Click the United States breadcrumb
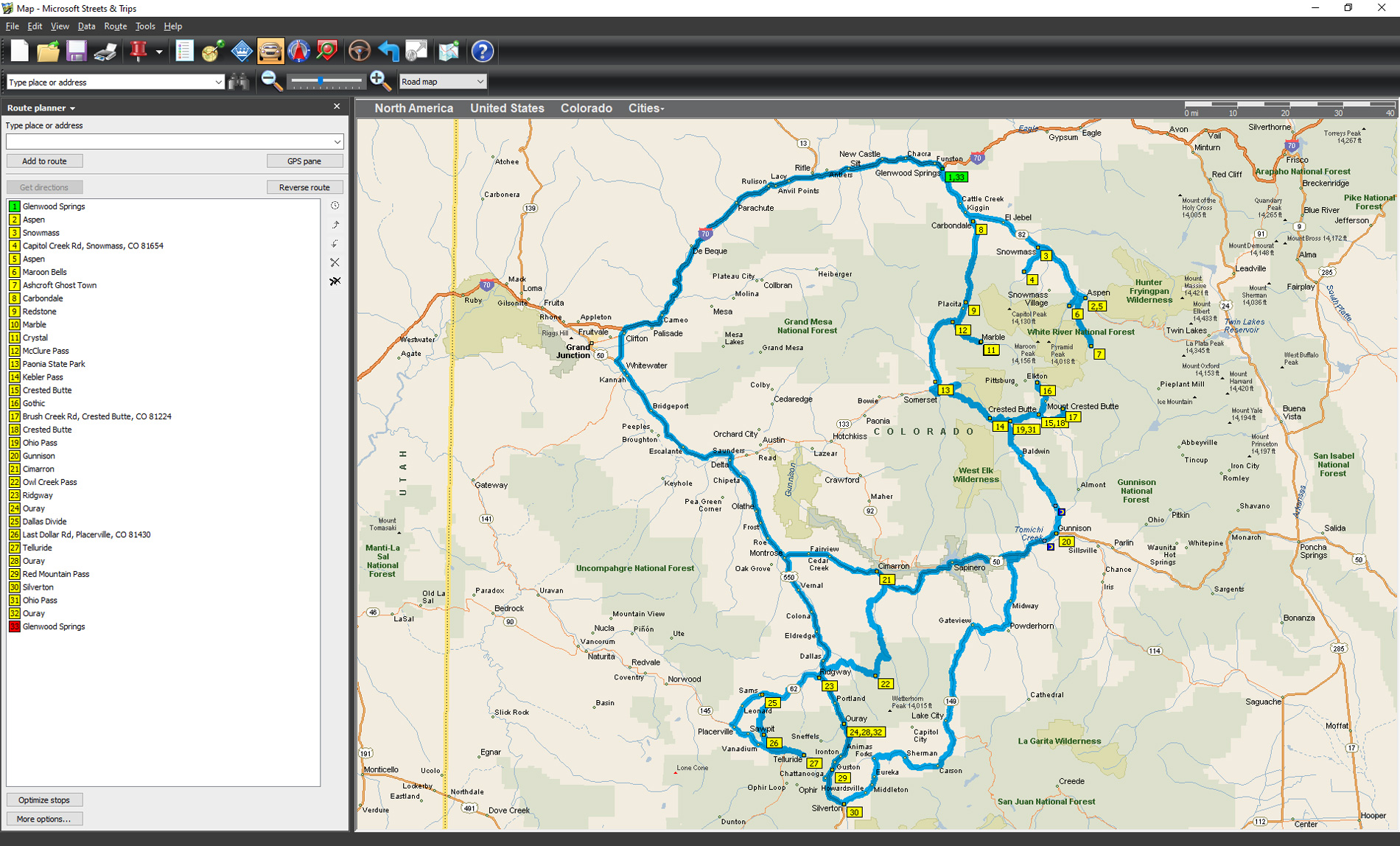 click(507, 108)
